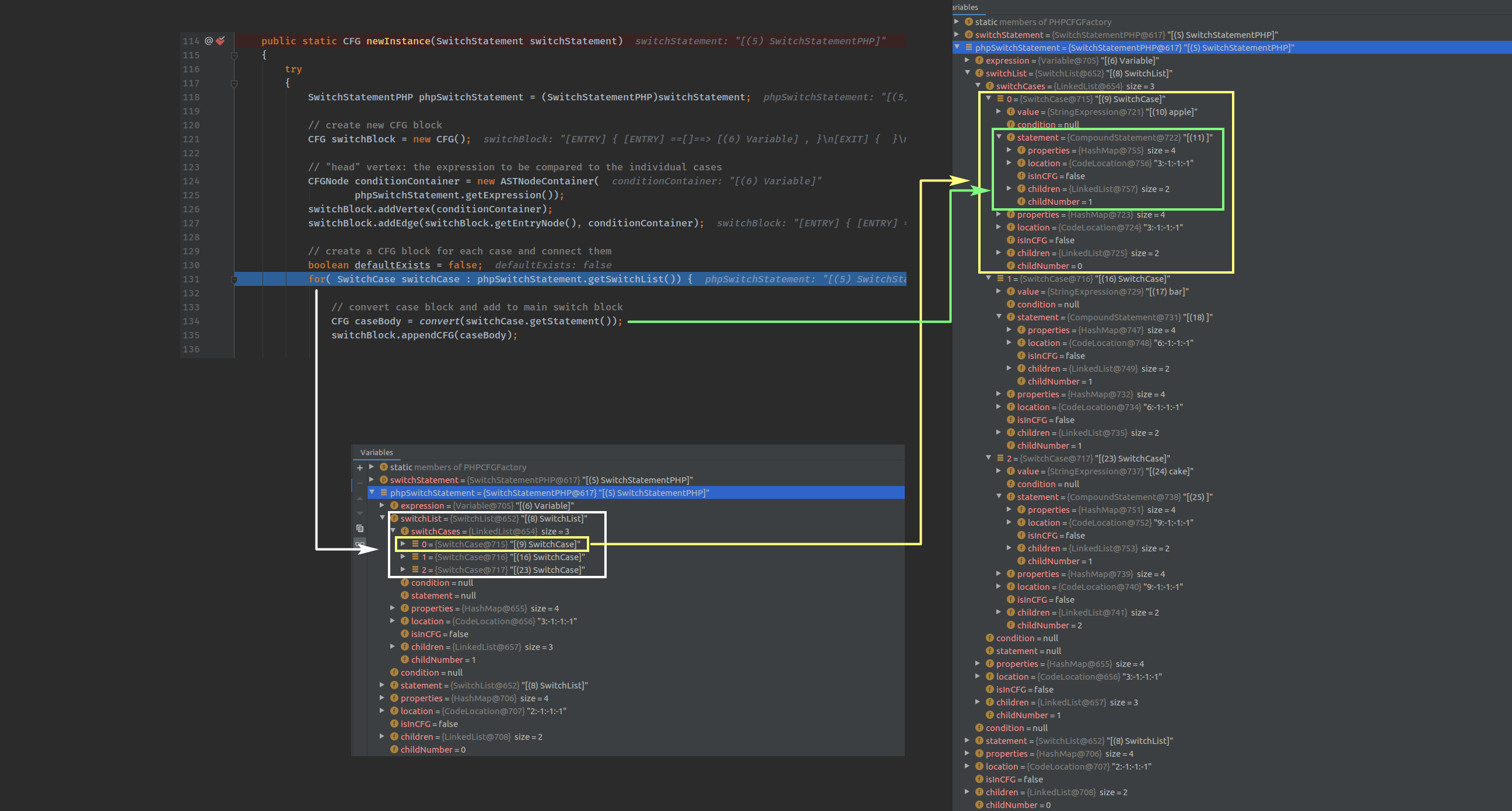This screenshot has width=1512, height=811.
Task: Click the move watch down arrow icon
Action: point(360,513)
